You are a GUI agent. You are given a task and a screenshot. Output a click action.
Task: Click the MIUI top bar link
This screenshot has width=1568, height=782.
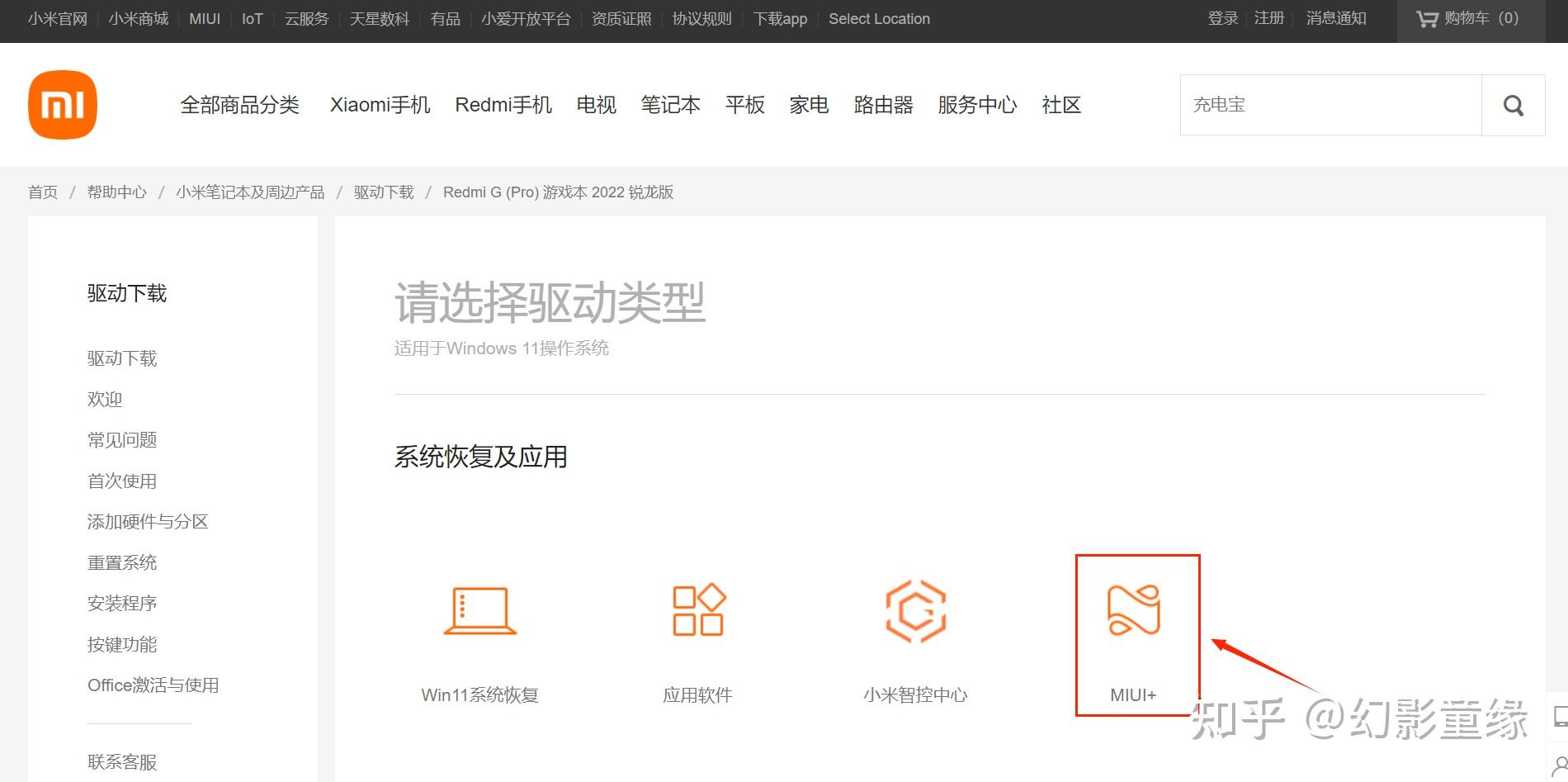coord(205,18)
